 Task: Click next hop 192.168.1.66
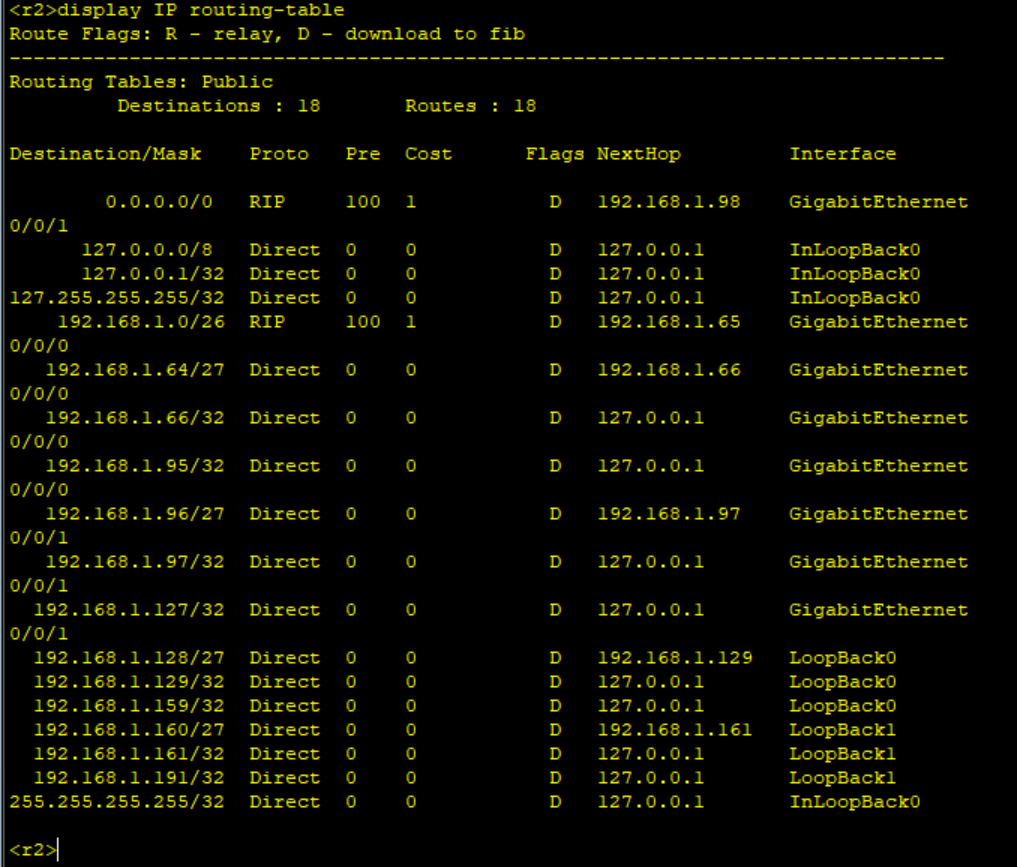pyautogui.click(x=669, y=370)
